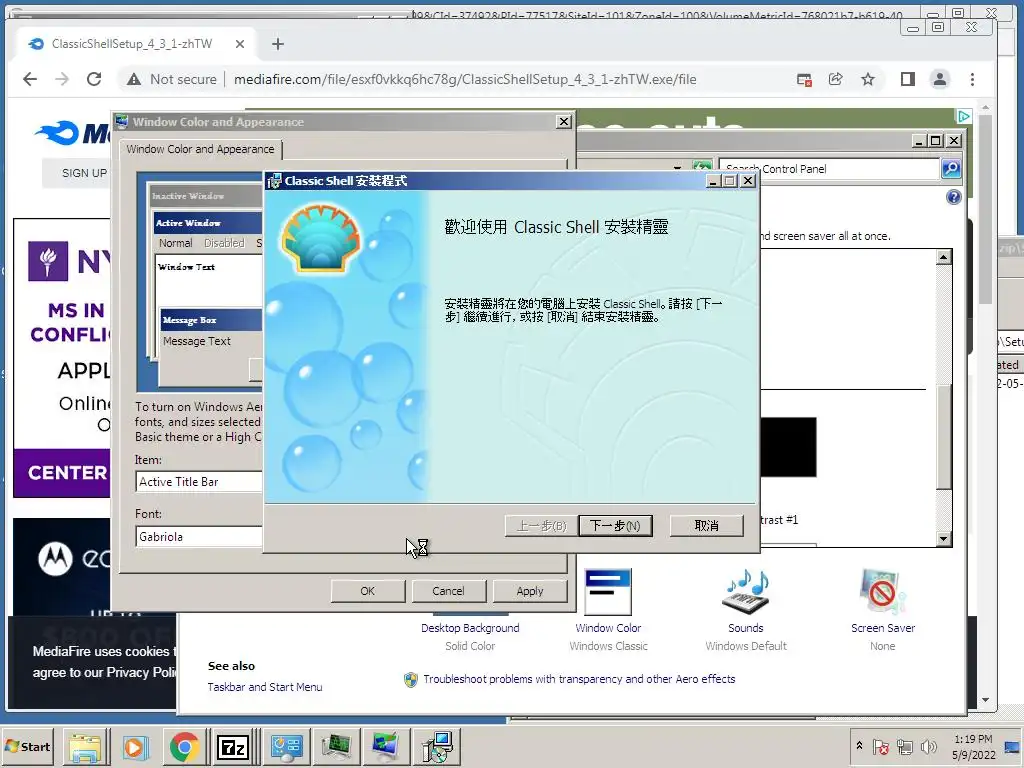
Task: Click the Desktop Background link
Action: pyautogui.click(x=470, y=628)
